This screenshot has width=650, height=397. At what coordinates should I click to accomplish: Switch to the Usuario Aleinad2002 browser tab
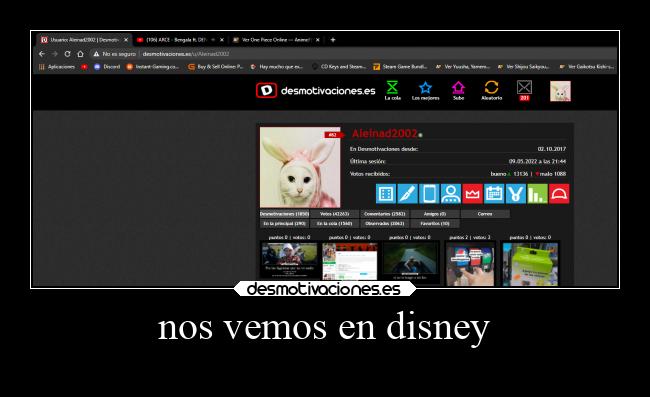[x=85, y=40]
